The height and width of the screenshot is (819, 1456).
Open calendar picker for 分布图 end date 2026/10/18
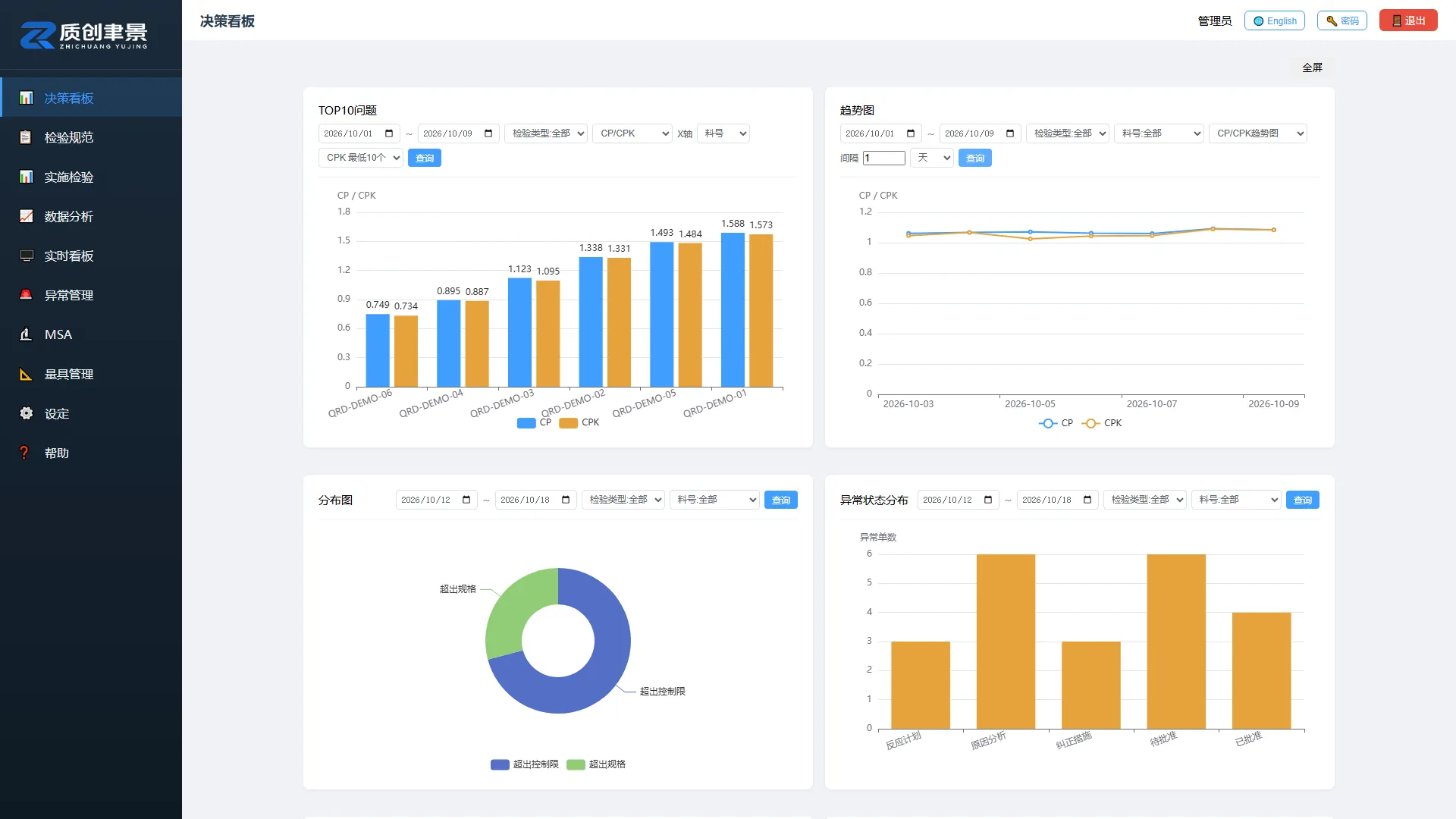tap(566, 500)
